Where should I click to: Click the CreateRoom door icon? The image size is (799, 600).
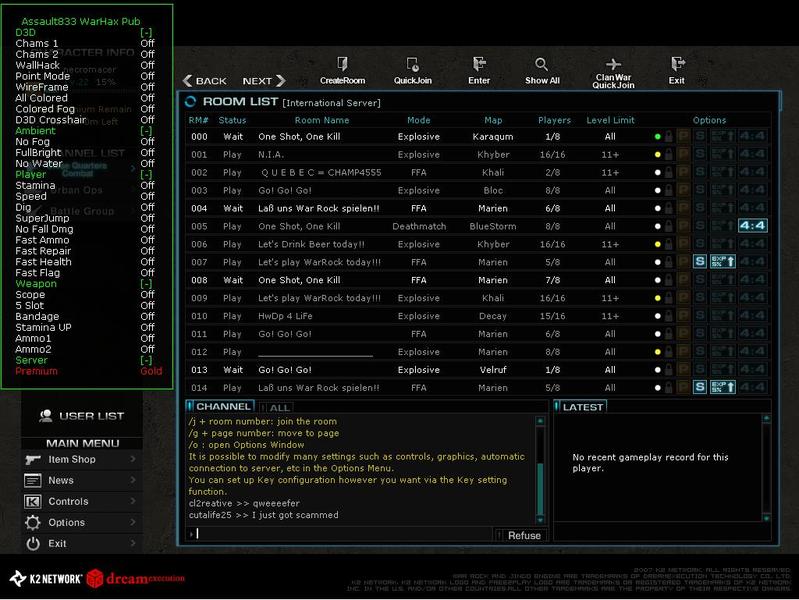342,64
